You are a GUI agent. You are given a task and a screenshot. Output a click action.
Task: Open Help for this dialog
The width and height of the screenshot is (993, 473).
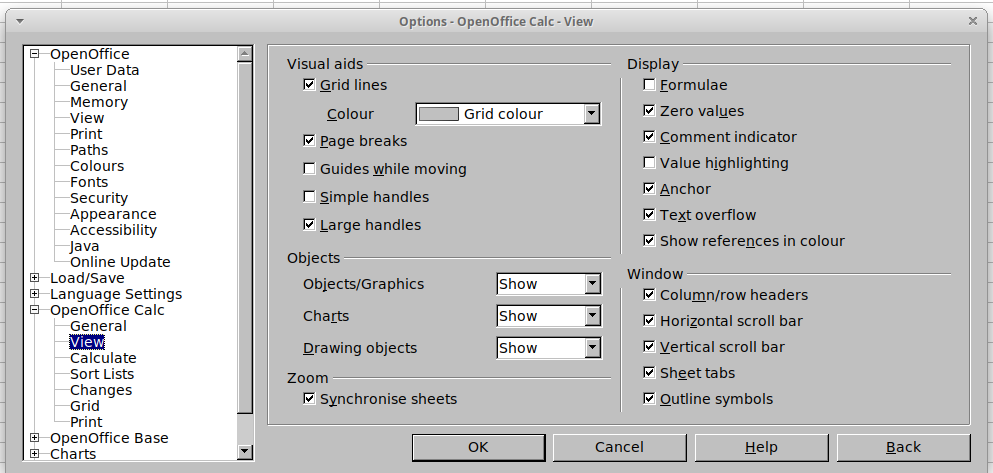coord(761,447)
